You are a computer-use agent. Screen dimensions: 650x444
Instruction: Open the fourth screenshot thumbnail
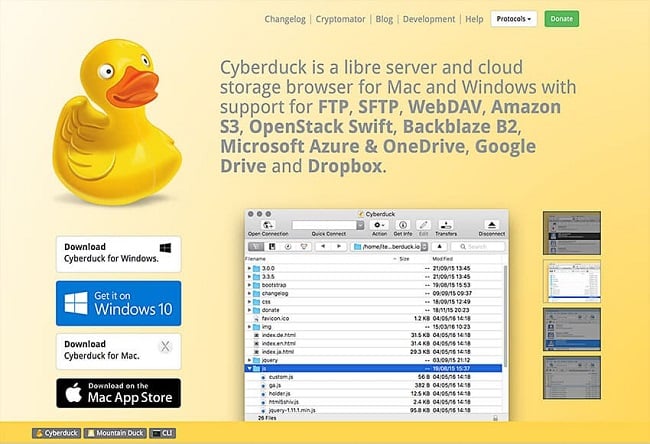(x=572, y=377)
